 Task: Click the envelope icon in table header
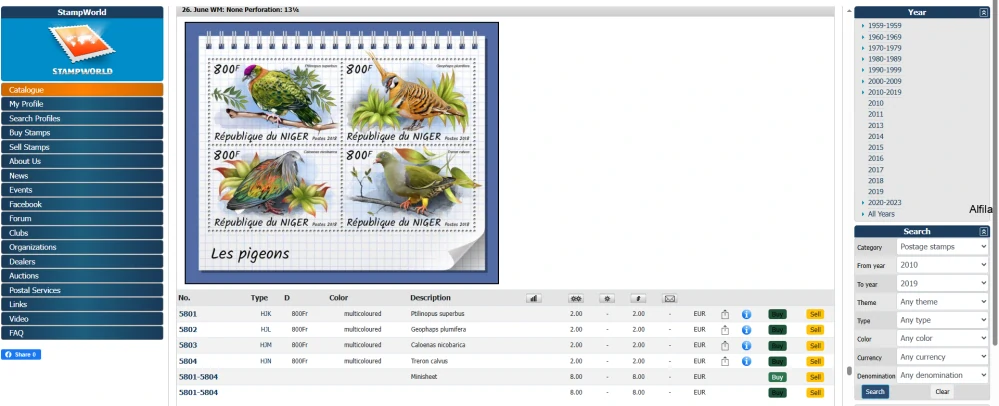coord(669,298)
